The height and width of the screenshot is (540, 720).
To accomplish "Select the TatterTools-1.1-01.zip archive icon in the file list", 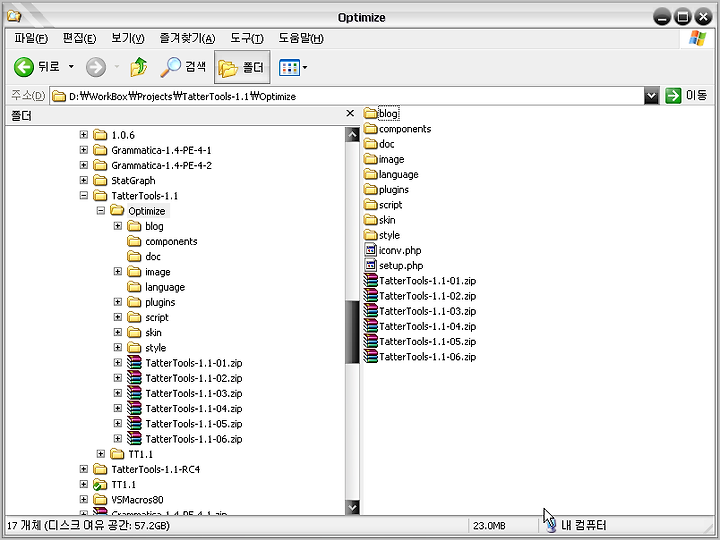I will pyautogui.click(x=371, y=280).
